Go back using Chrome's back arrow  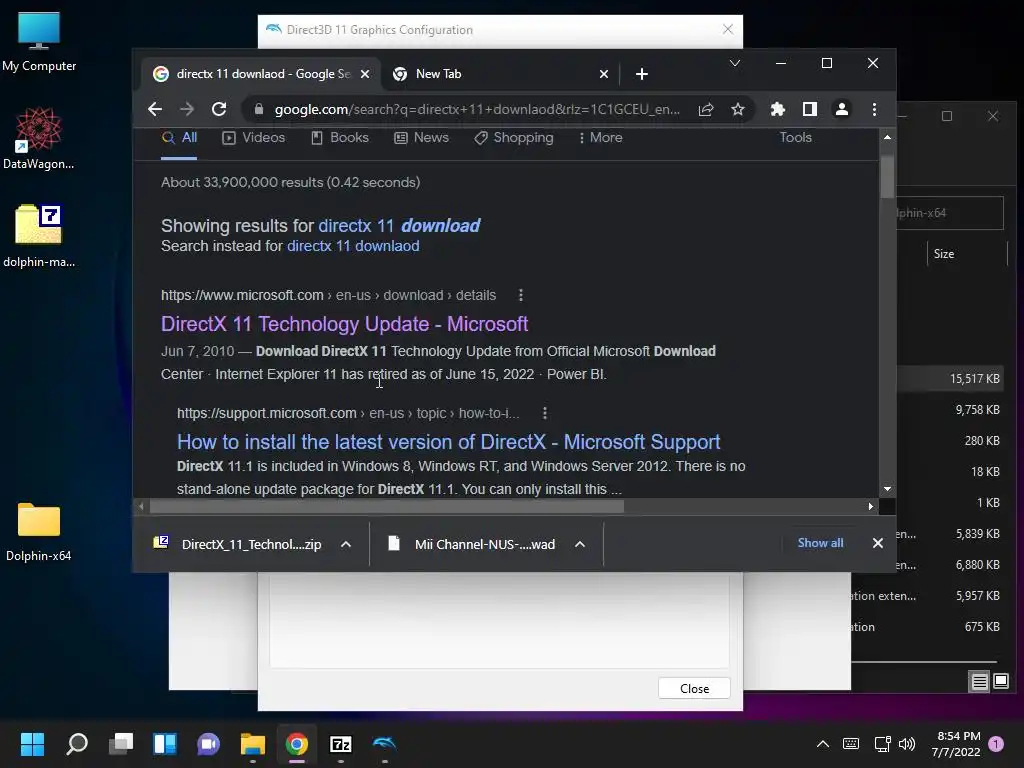tap(155, 109)
